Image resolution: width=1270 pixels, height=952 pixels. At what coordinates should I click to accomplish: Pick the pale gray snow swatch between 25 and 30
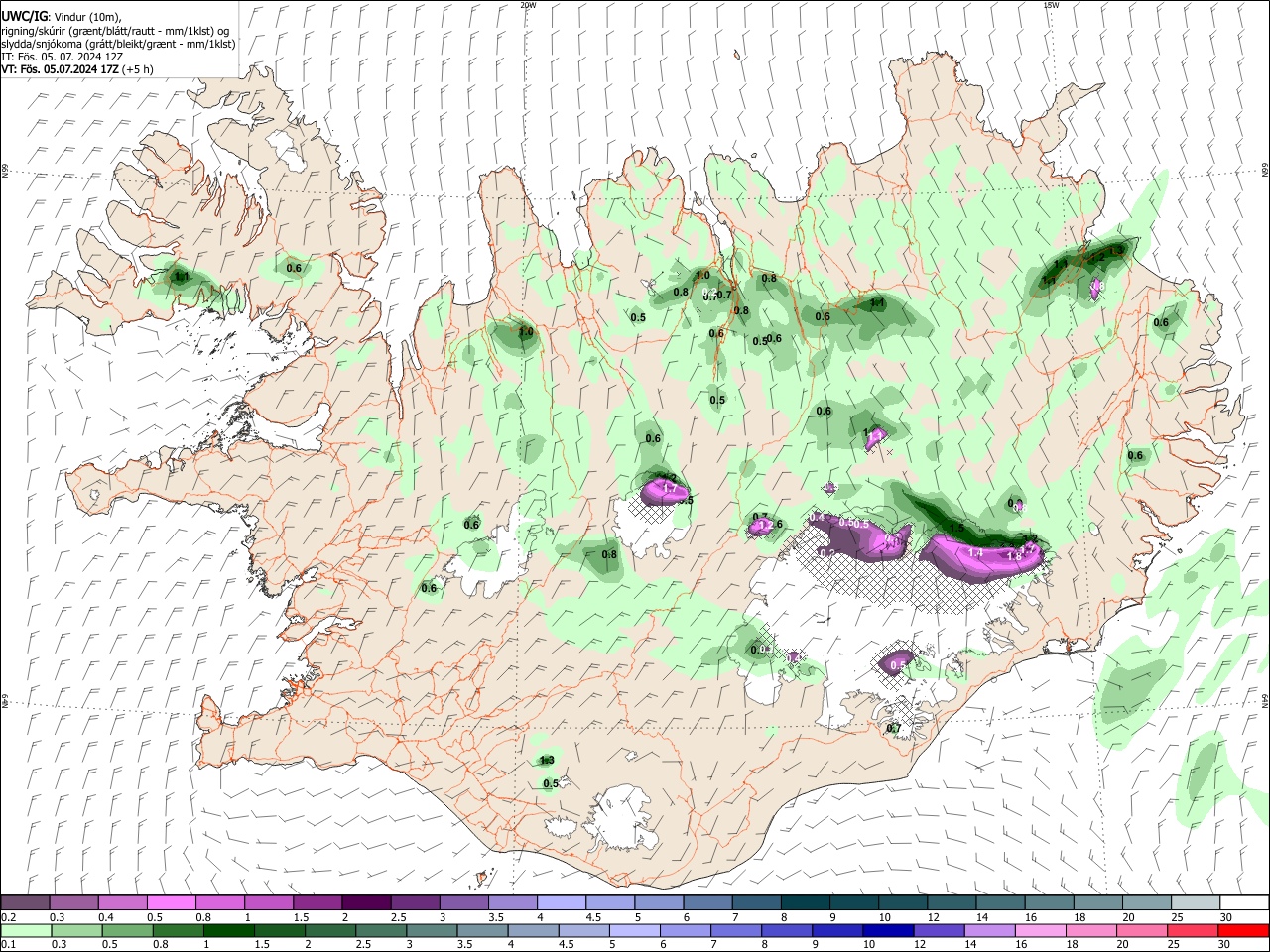(x=1195, y=902)
